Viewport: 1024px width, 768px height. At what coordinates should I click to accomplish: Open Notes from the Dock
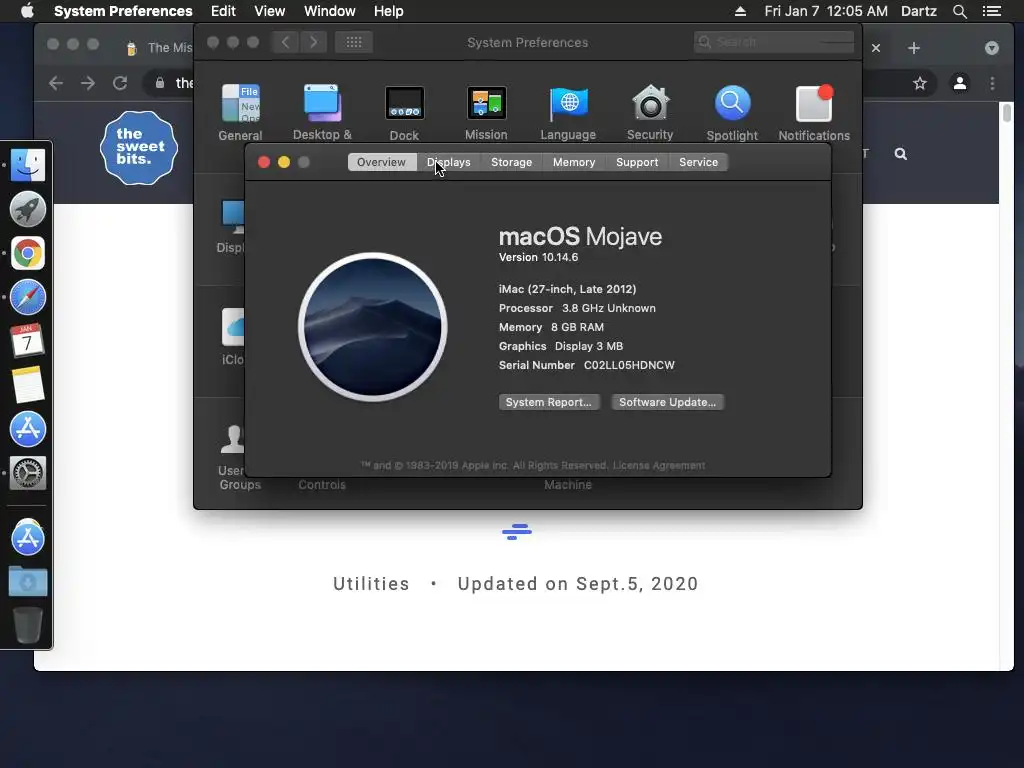point(27,385)
